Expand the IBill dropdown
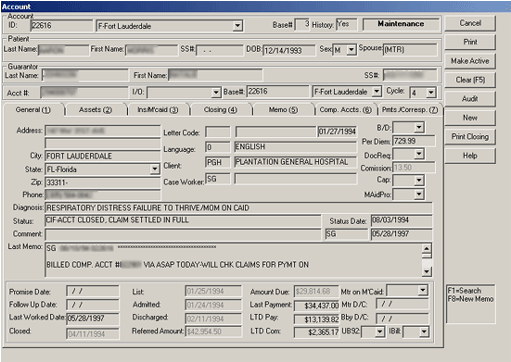Viewport: 511px width, 362px height. coord(424,332)
